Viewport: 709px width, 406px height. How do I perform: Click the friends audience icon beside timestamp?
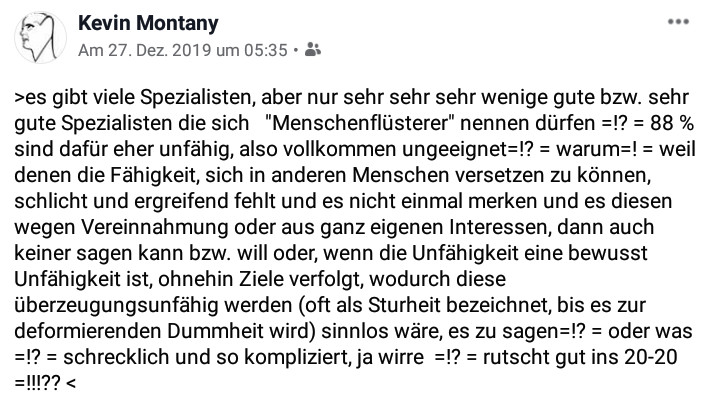pos(312,49)
